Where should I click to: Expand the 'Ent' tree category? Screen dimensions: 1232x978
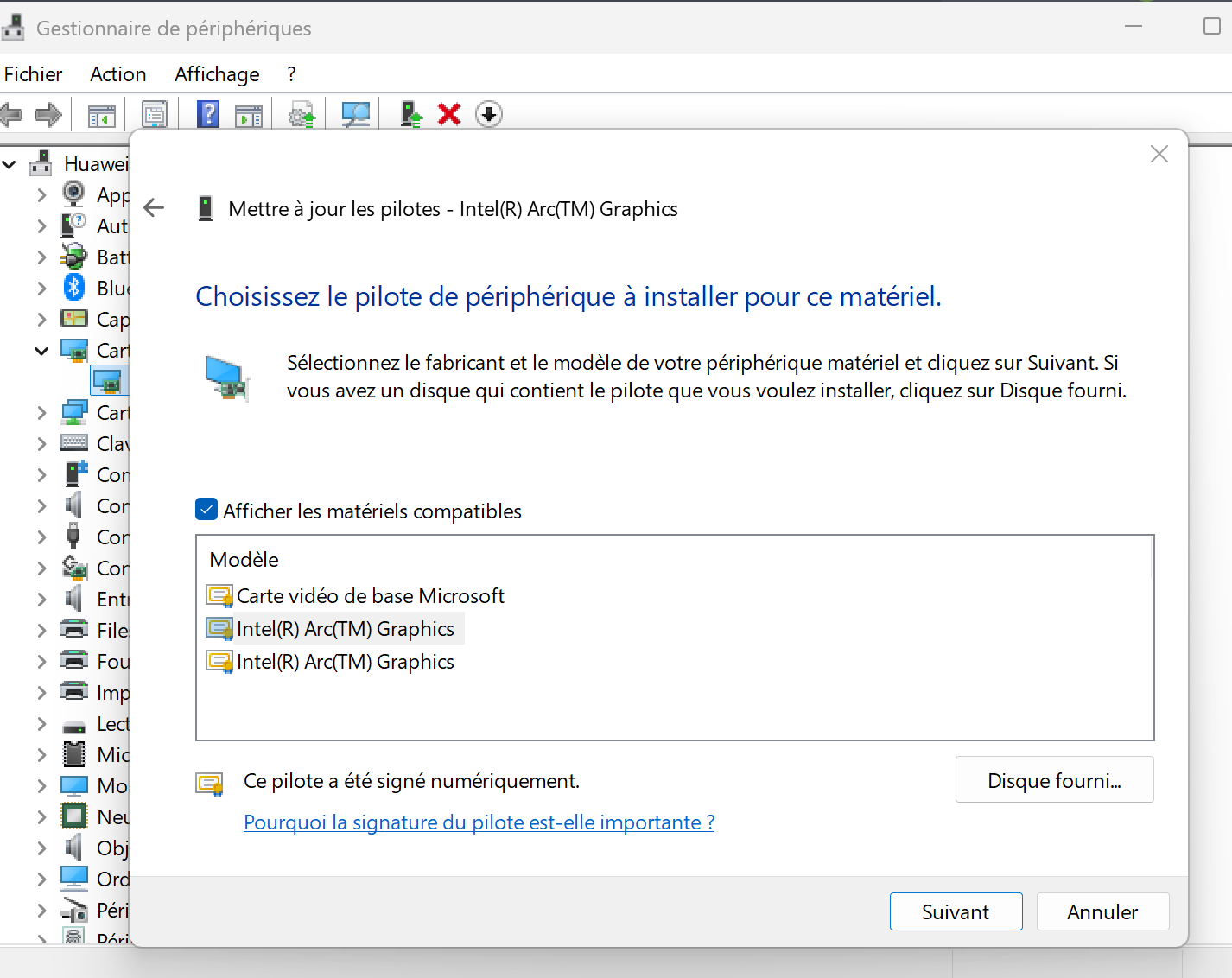click(41, 600)
